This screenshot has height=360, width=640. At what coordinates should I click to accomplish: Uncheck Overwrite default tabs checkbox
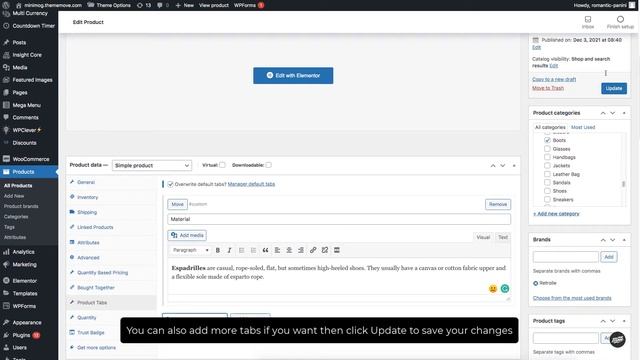[x=170, y=184]
